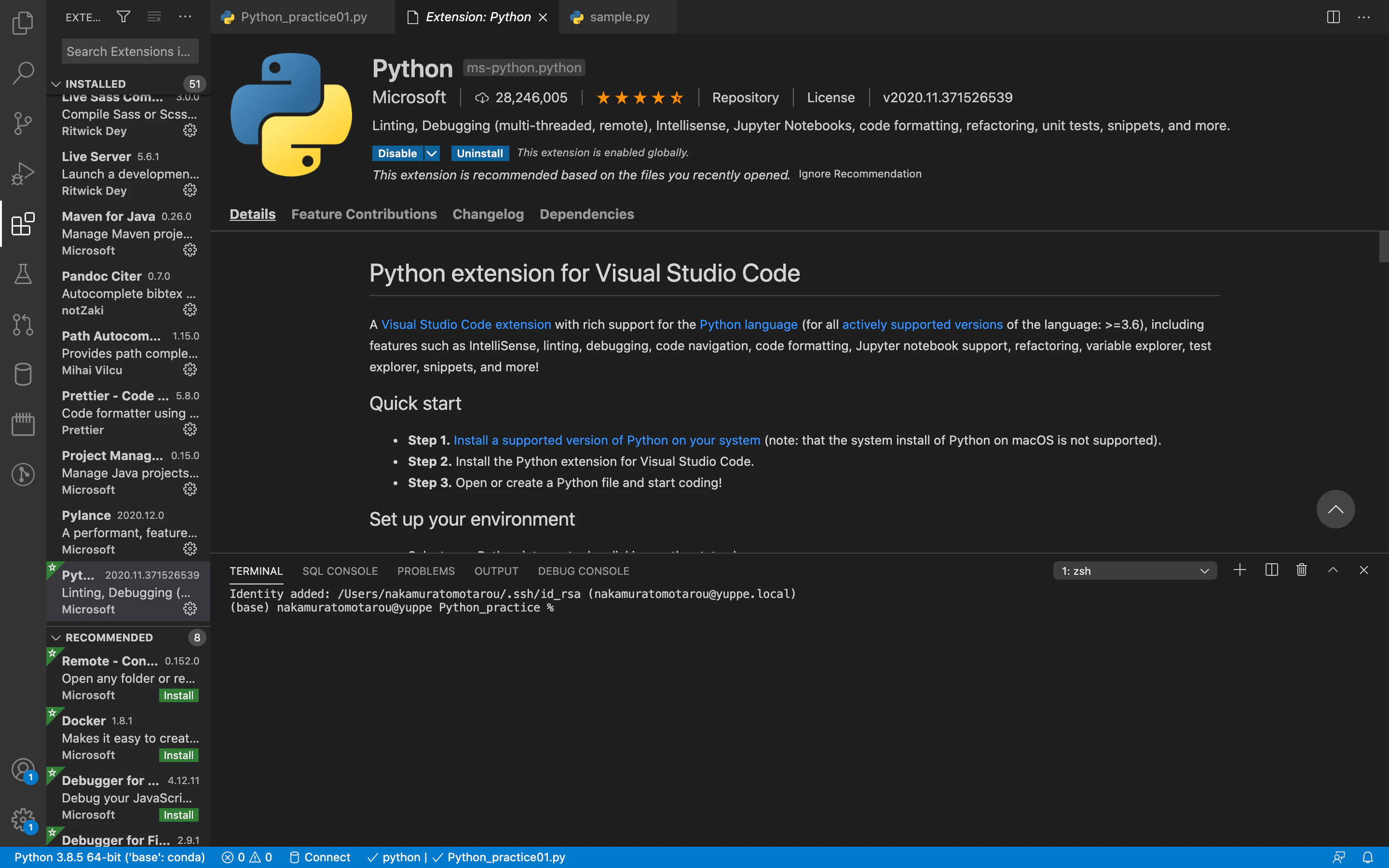Open extensions view more actions ellipsis
The image size is (1389, 868).
pyautogui.click(x=185, y=17)
